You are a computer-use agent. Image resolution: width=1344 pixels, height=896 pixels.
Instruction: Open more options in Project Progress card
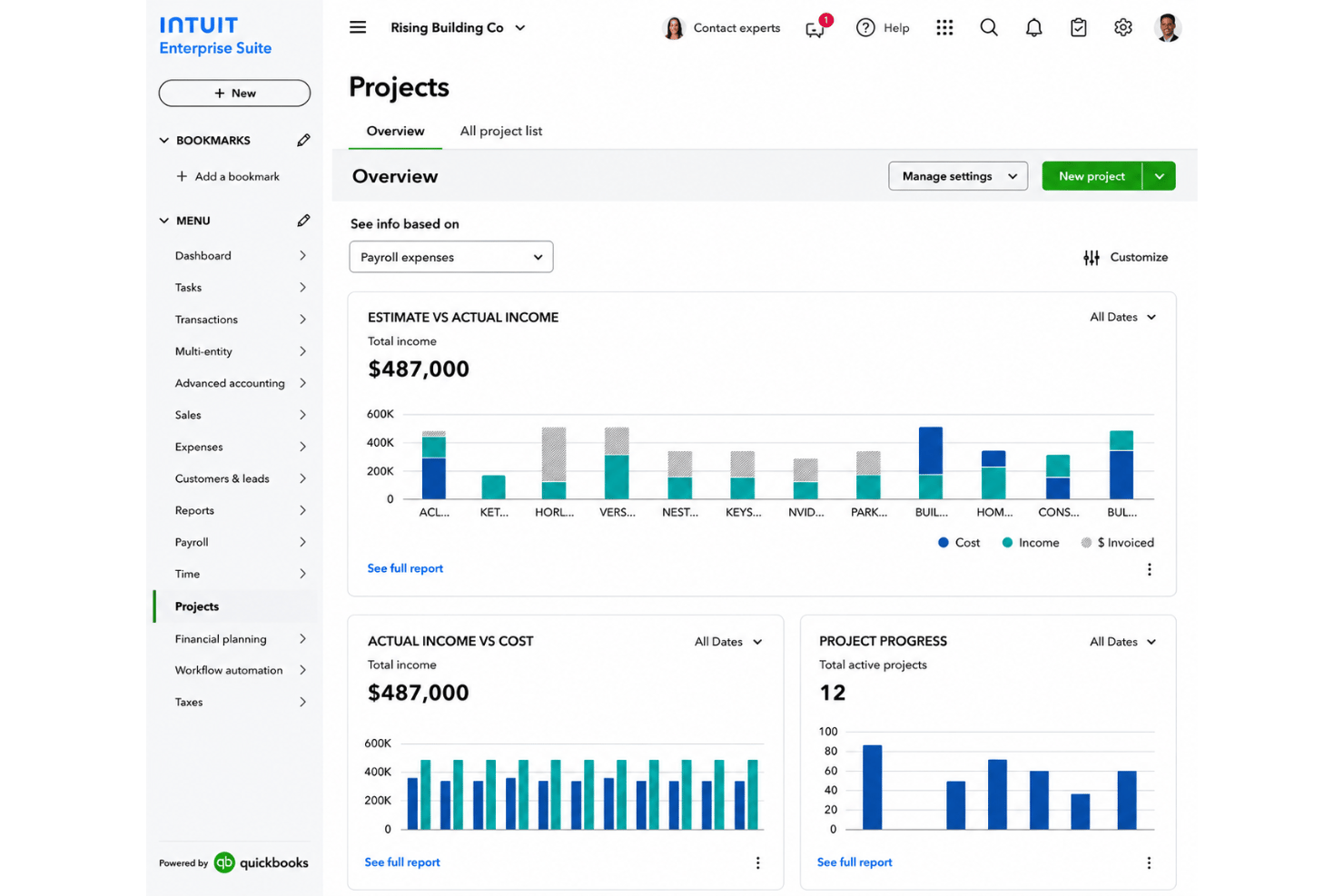1149,862
